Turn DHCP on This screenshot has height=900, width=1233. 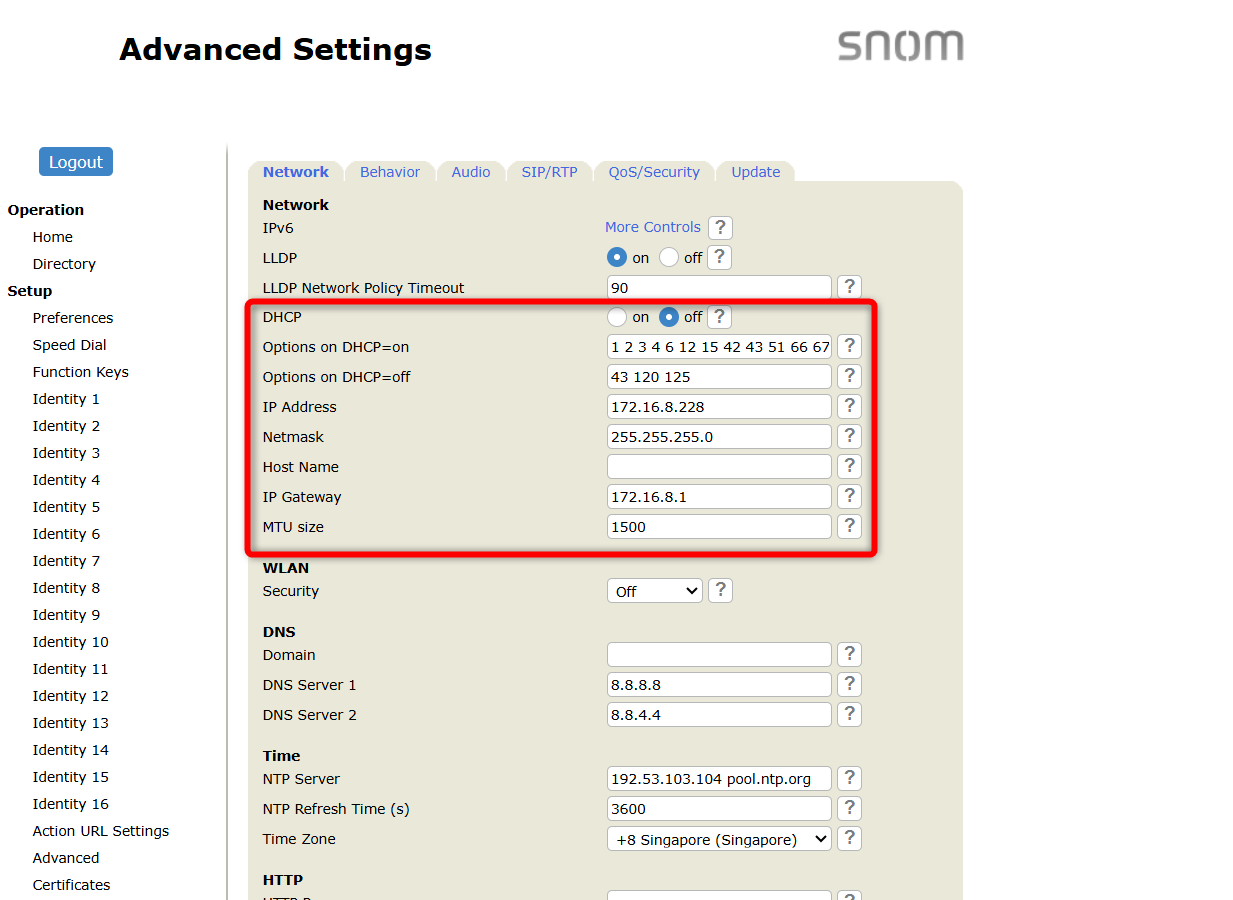click(x=617, y=317)
